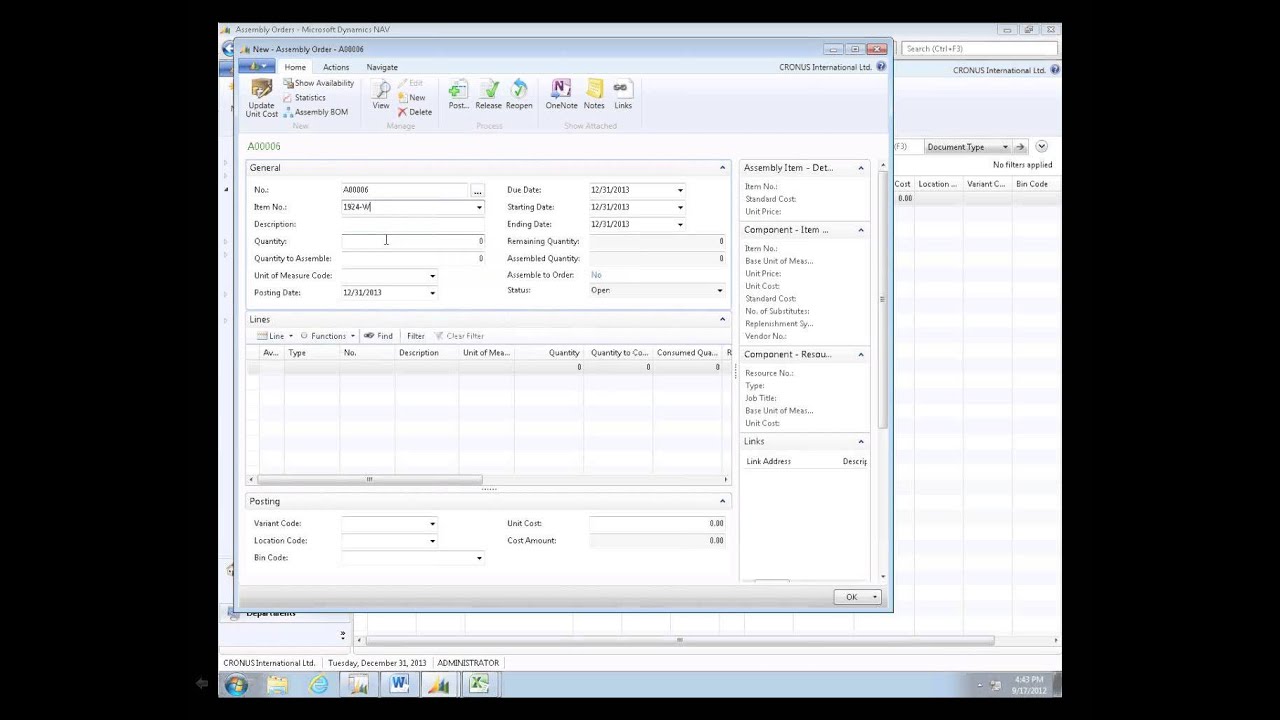This screenshot has width=1280, height=720.
Task: Click into the Quantity input field
Action: [x=413, y=241]
